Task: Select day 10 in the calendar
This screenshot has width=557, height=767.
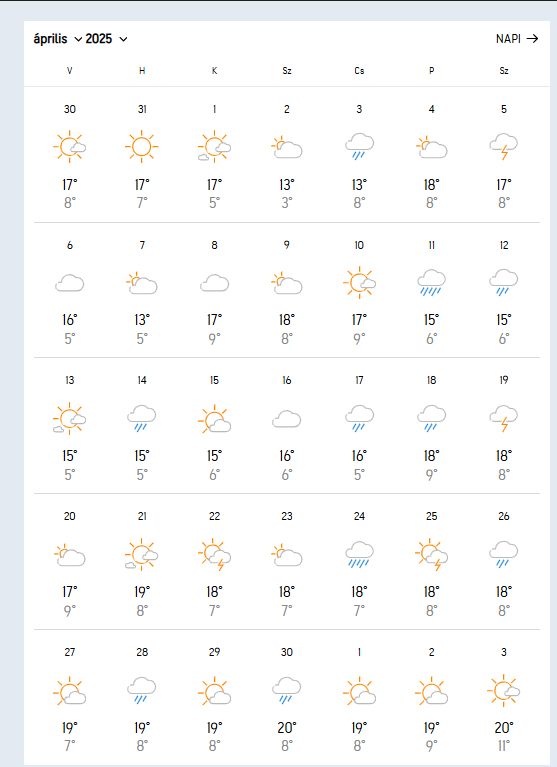Action: [x=359, y=245]
